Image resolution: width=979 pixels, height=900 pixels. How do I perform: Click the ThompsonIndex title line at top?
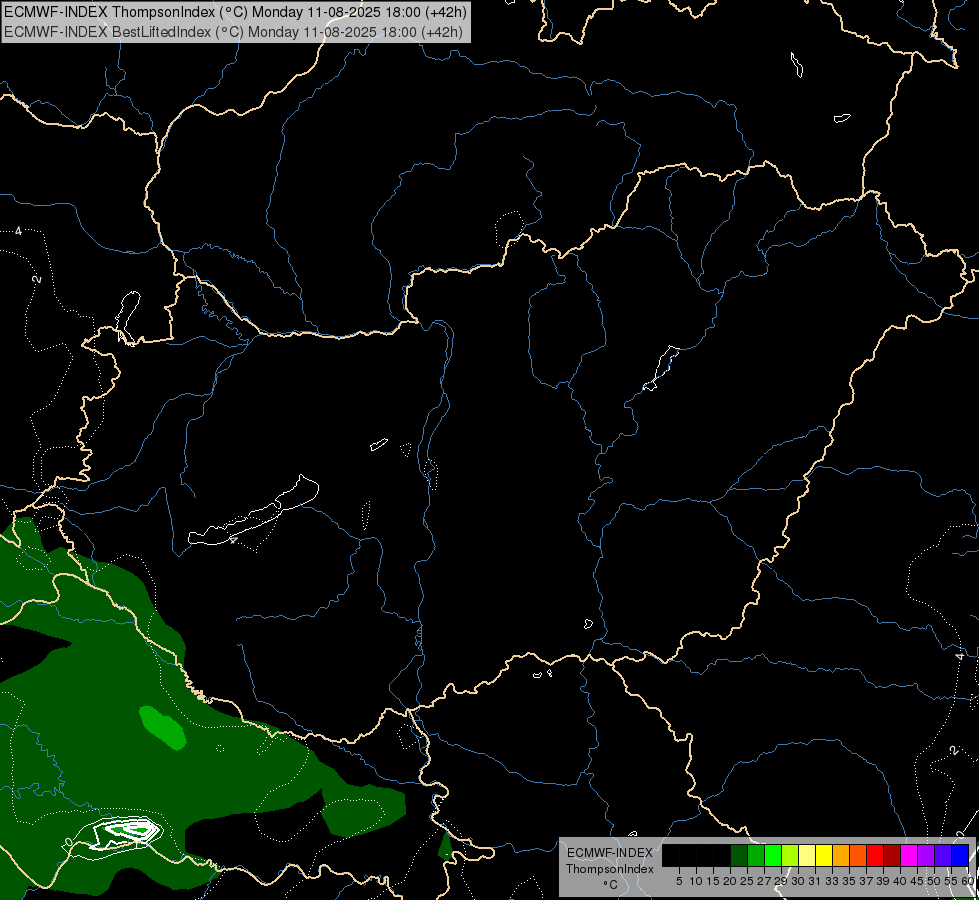point(235,12)
